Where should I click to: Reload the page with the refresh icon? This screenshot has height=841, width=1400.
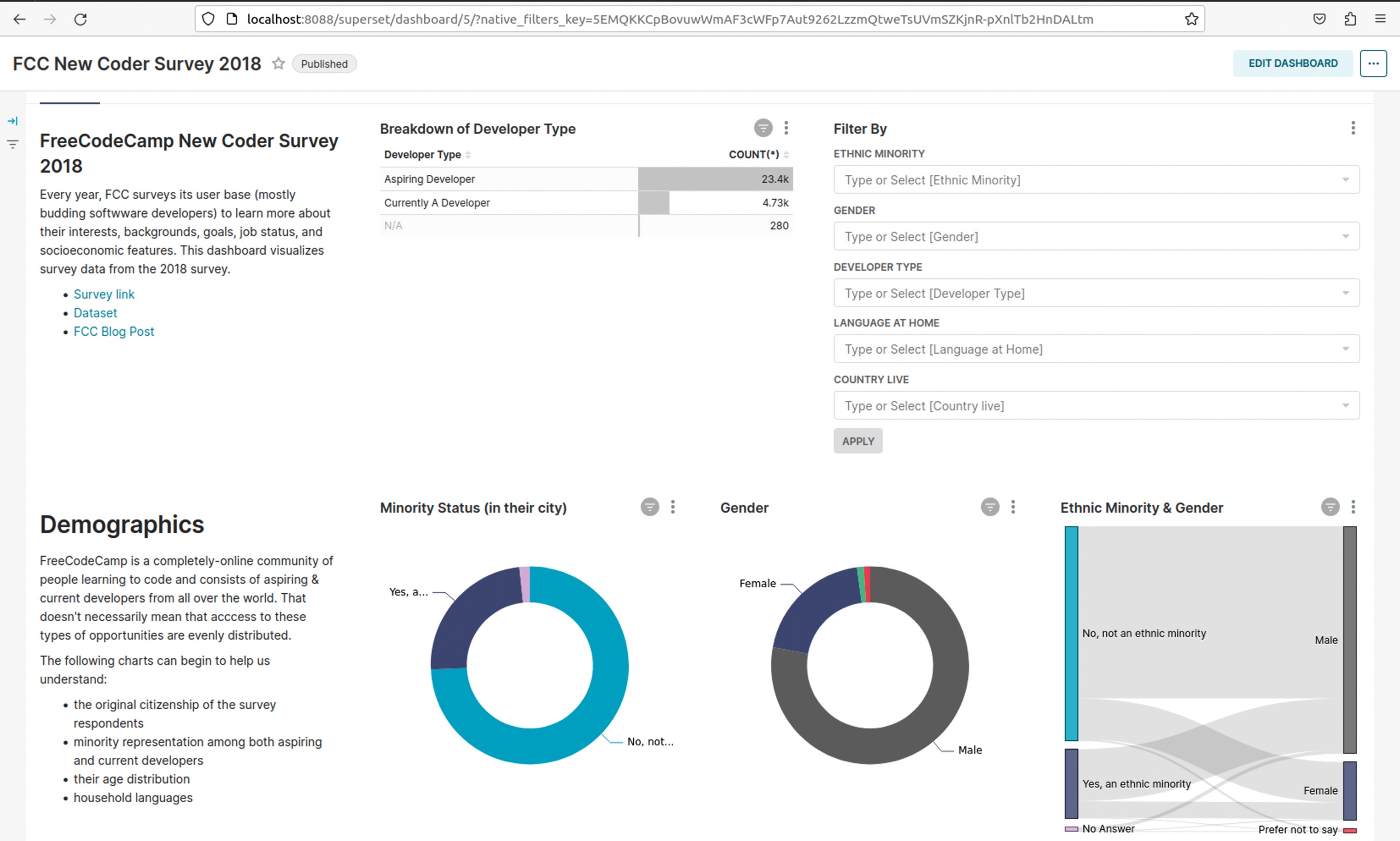(x=80, y=19)
